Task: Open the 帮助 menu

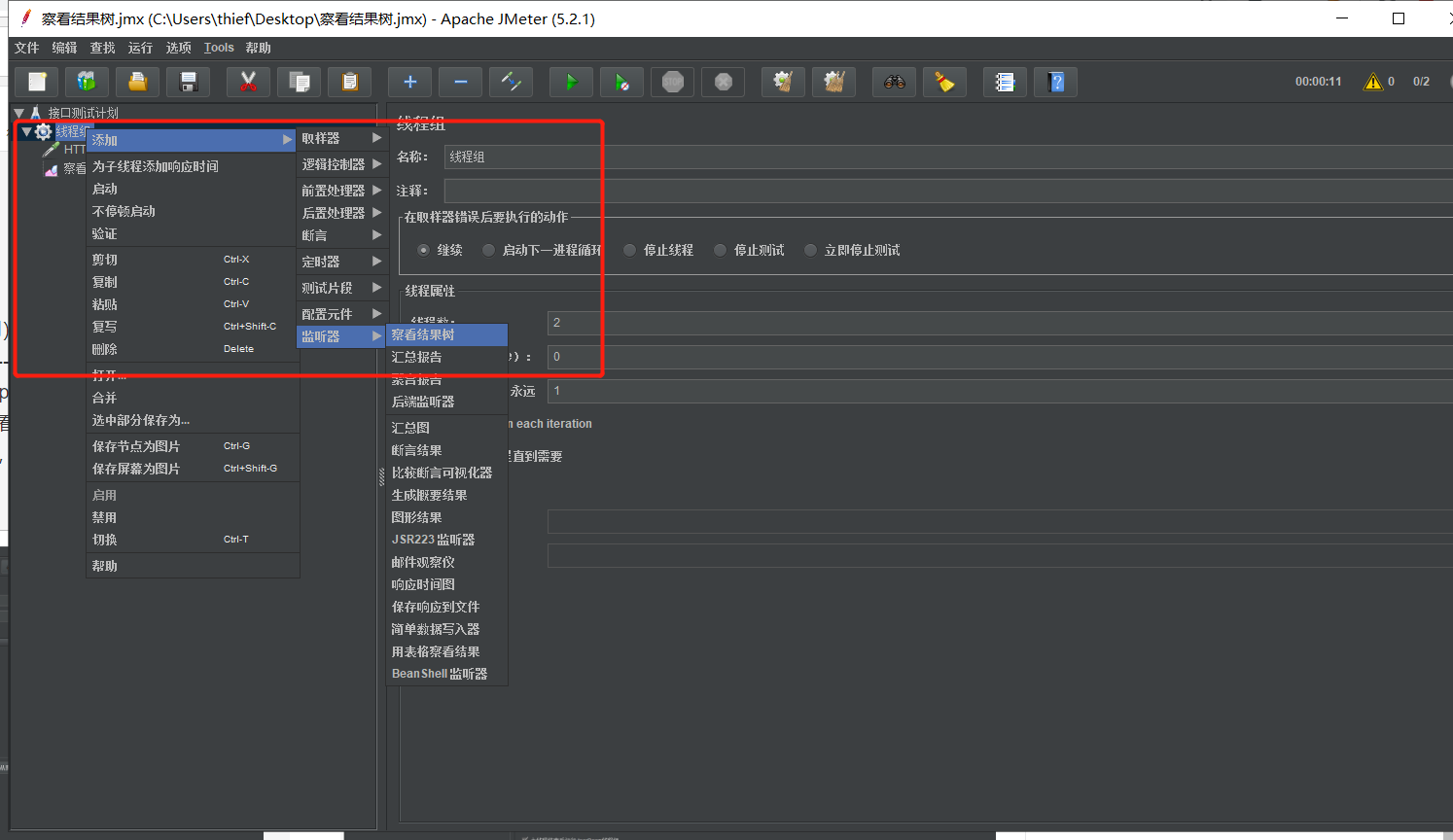Action: click(x=258, y=48)
